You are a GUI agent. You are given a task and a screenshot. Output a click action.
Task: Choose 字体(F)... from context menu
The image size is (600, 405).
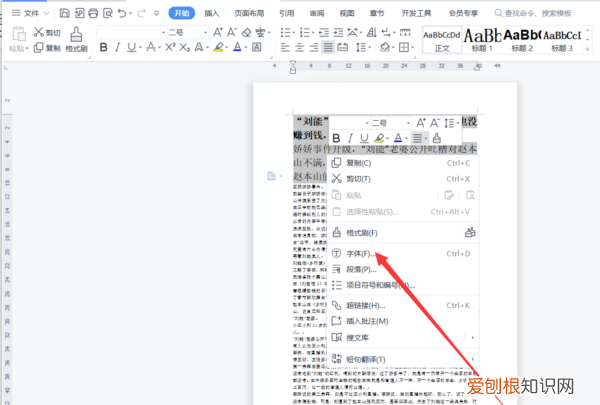pyautogui.click(x=403, y=253)
